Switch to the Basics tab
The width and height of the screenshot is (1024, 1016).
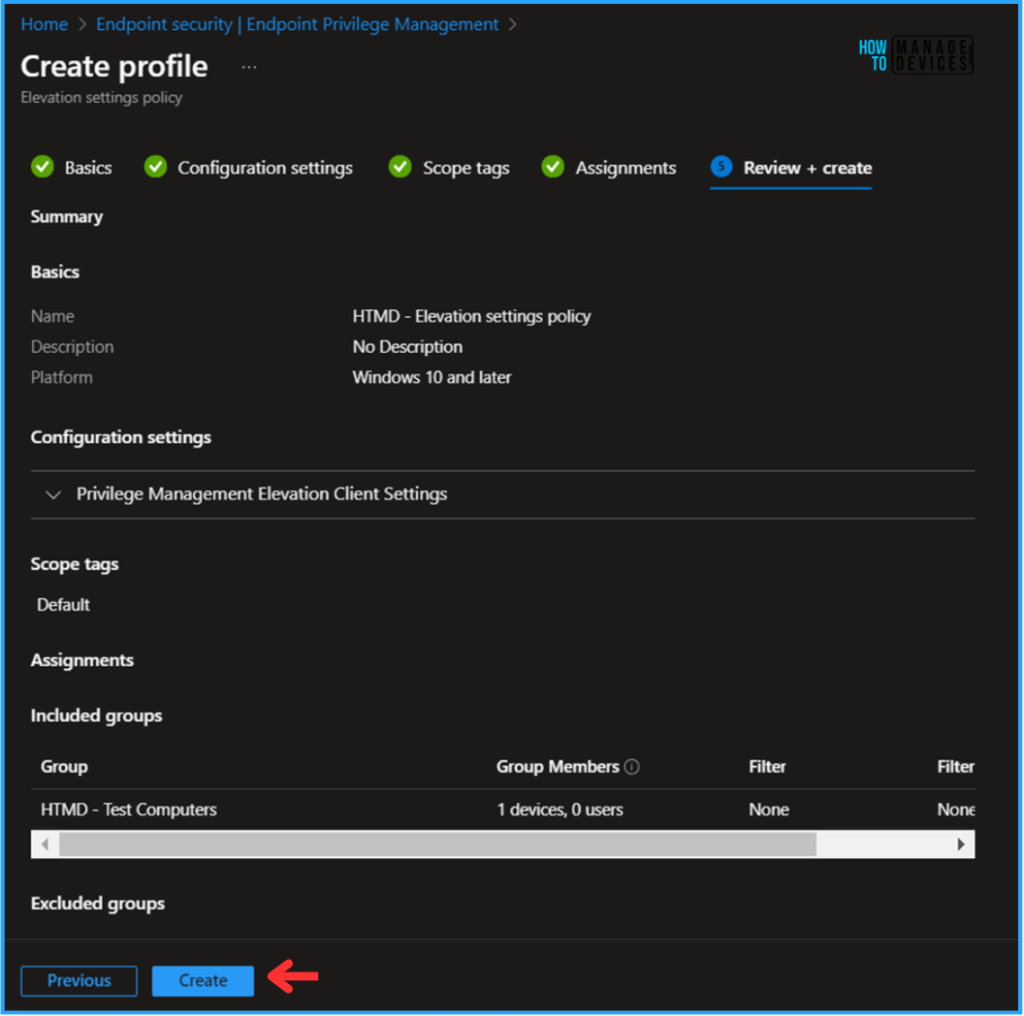pyautogui.click(x=88, y=168)
